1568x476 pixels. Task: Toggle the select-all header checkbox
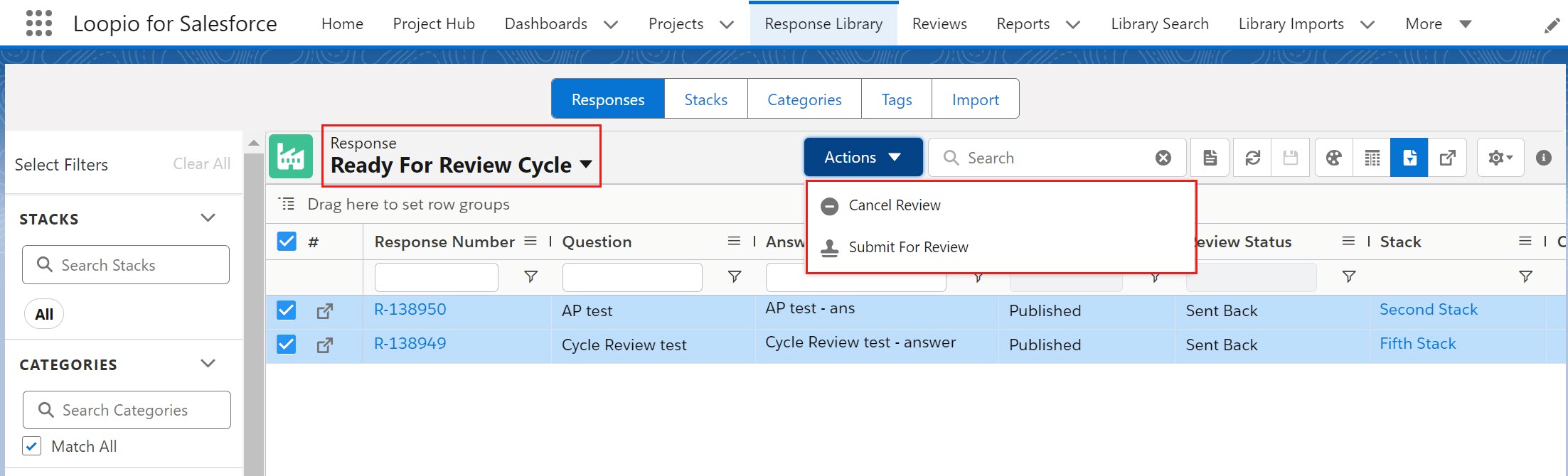click(286, 242)
